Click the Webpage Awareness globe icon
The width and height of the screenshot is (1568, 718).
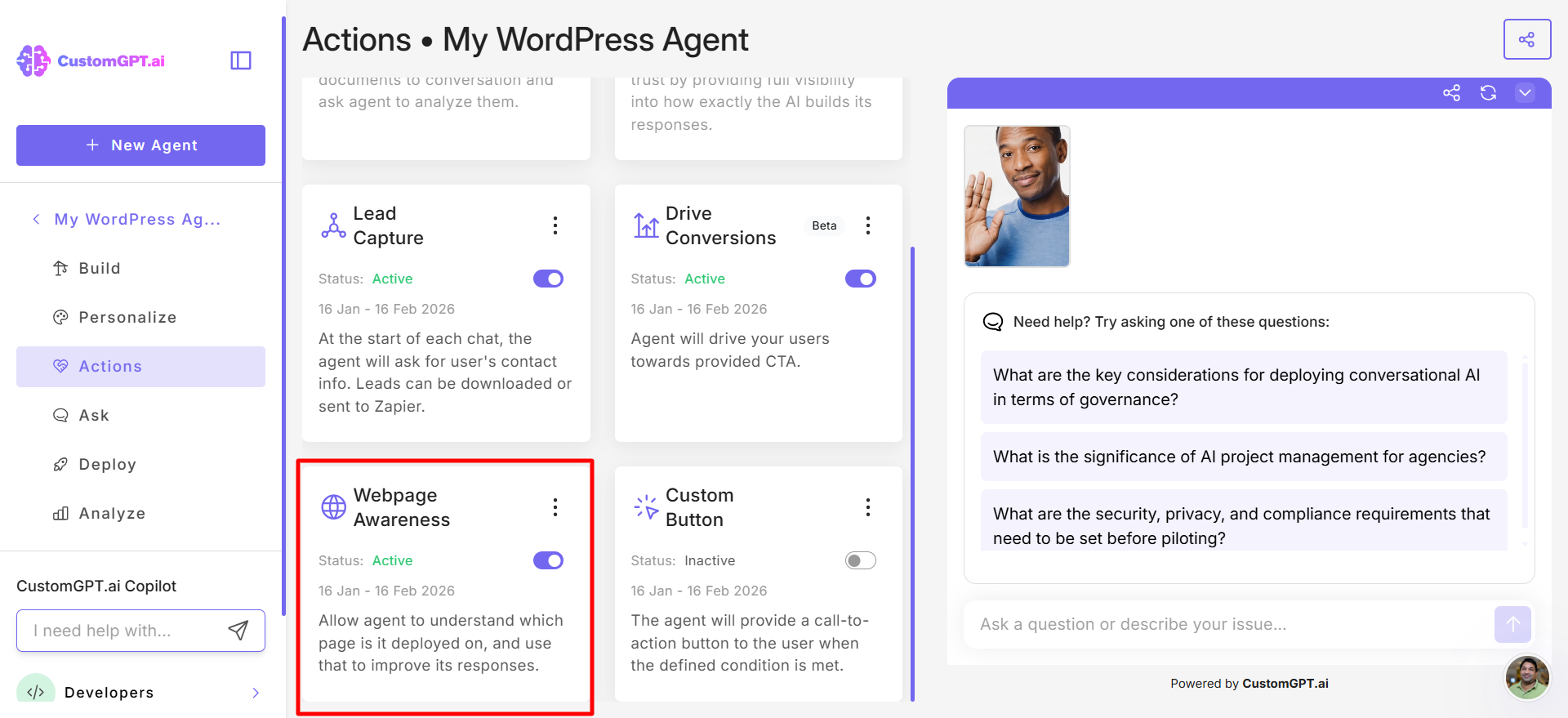tap(333, 507)
